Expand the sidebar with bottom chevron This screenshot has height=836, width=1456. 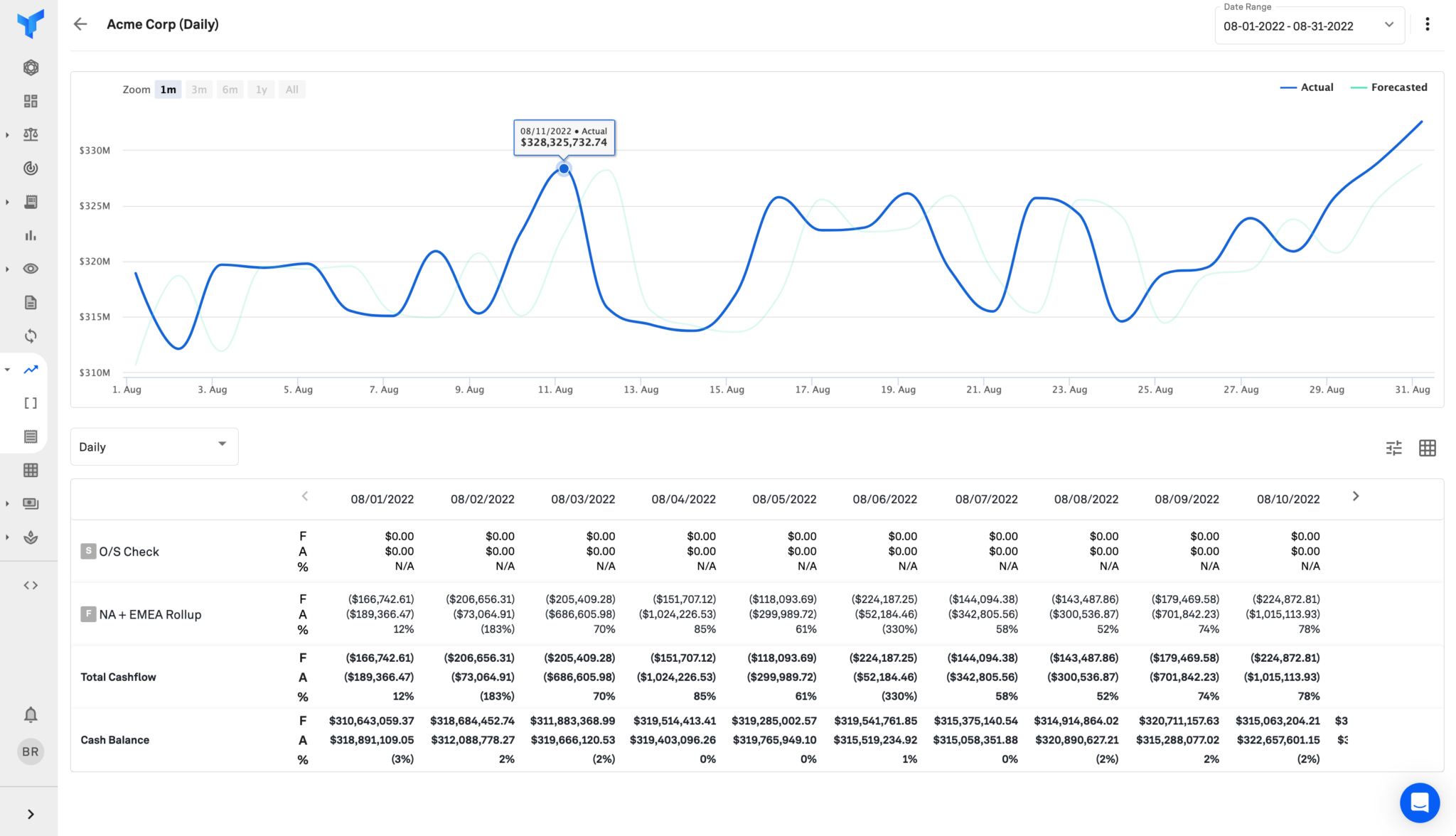[x=31, y=814]
